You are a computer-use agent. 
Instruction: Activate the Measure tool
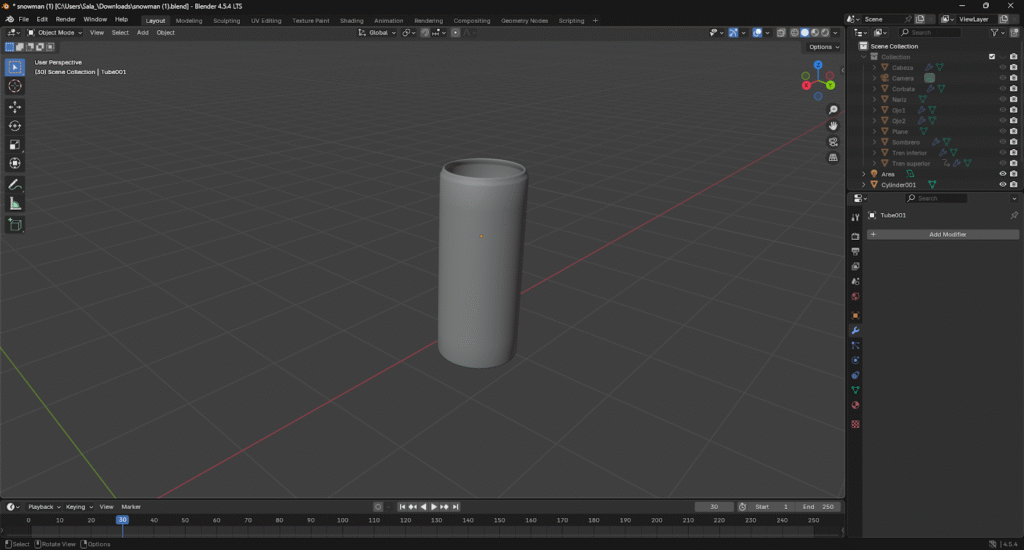click(x=15, y=204)
